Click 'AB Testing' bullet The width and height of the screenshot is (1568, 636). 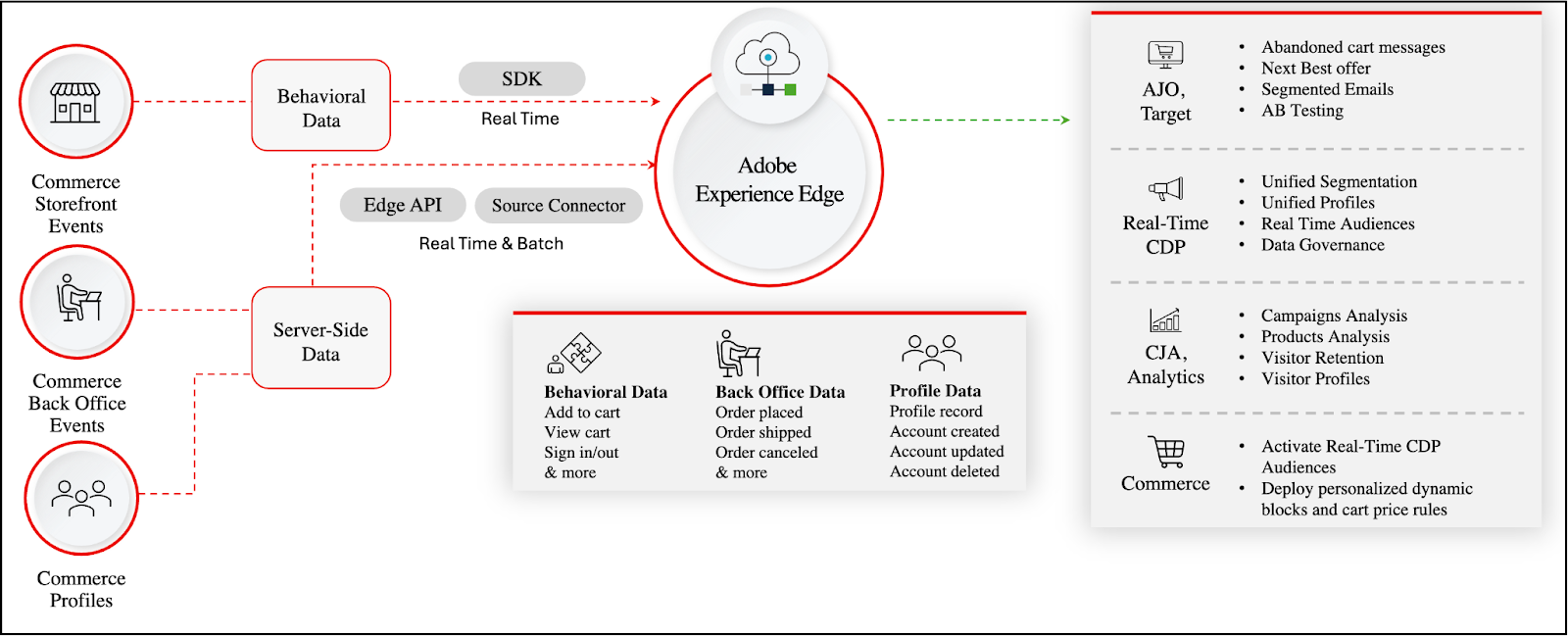point(1301,111)
